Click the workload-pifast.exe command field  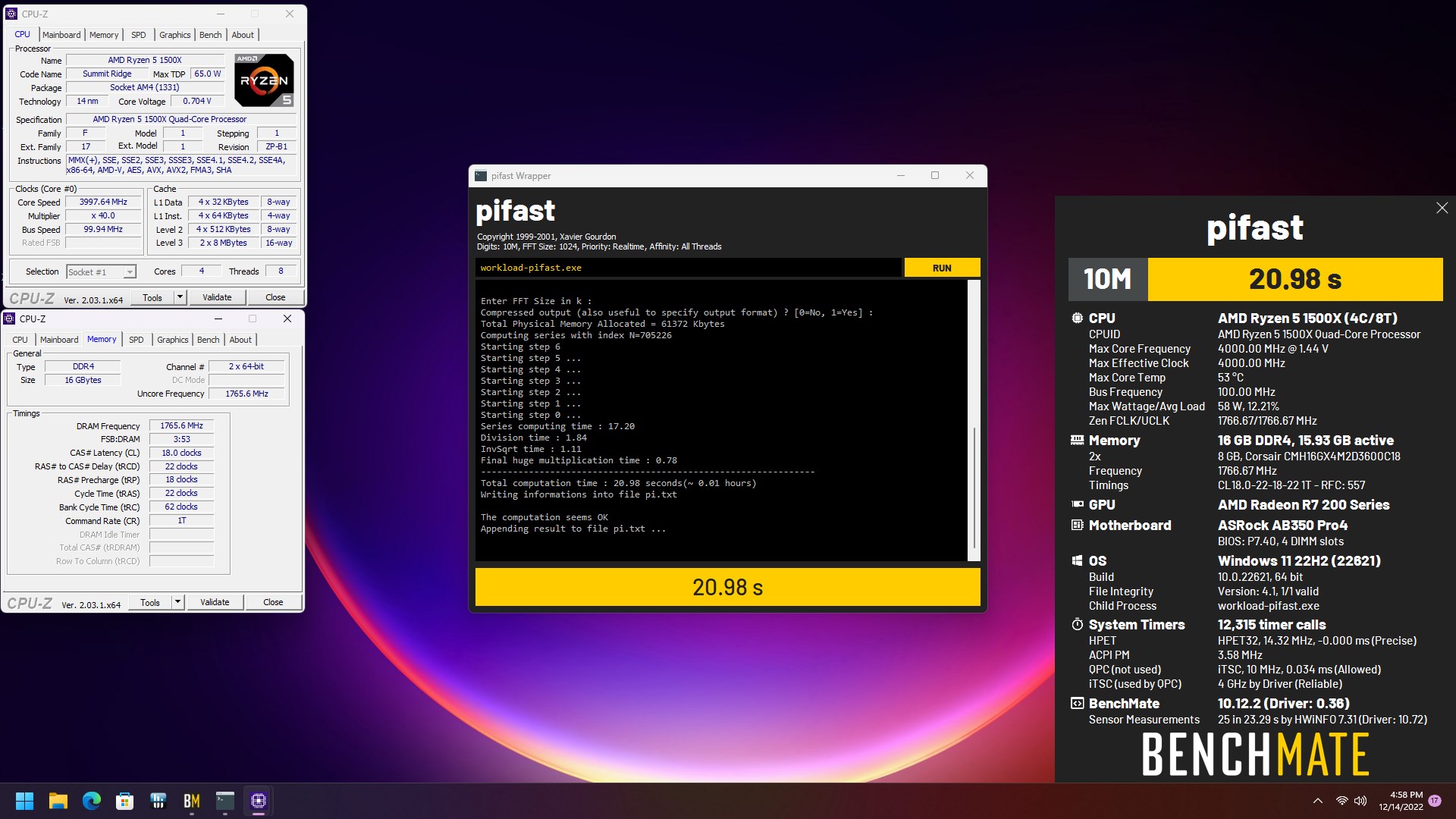(x=689, y=268)
